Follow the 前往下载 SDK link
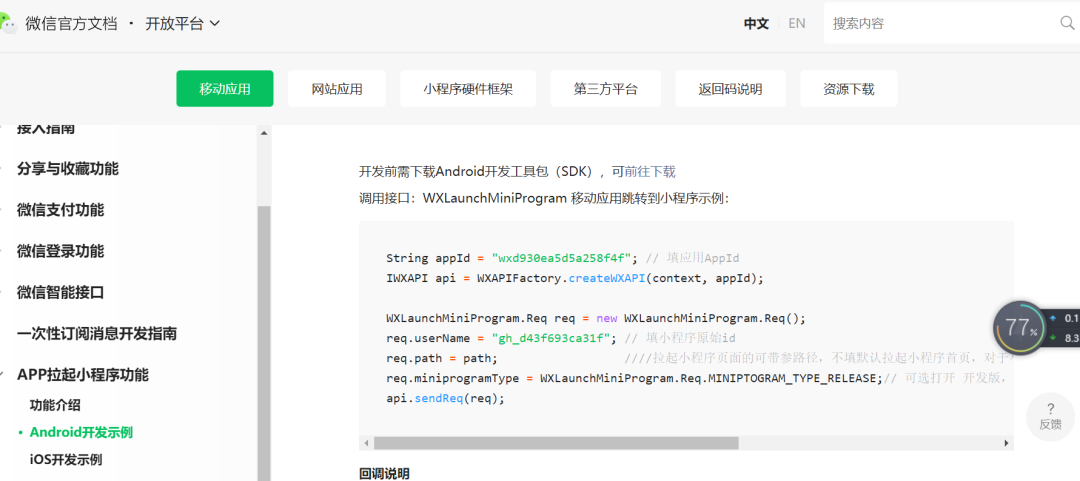This screenshot has width=1080, height=481. coord(650,172)
